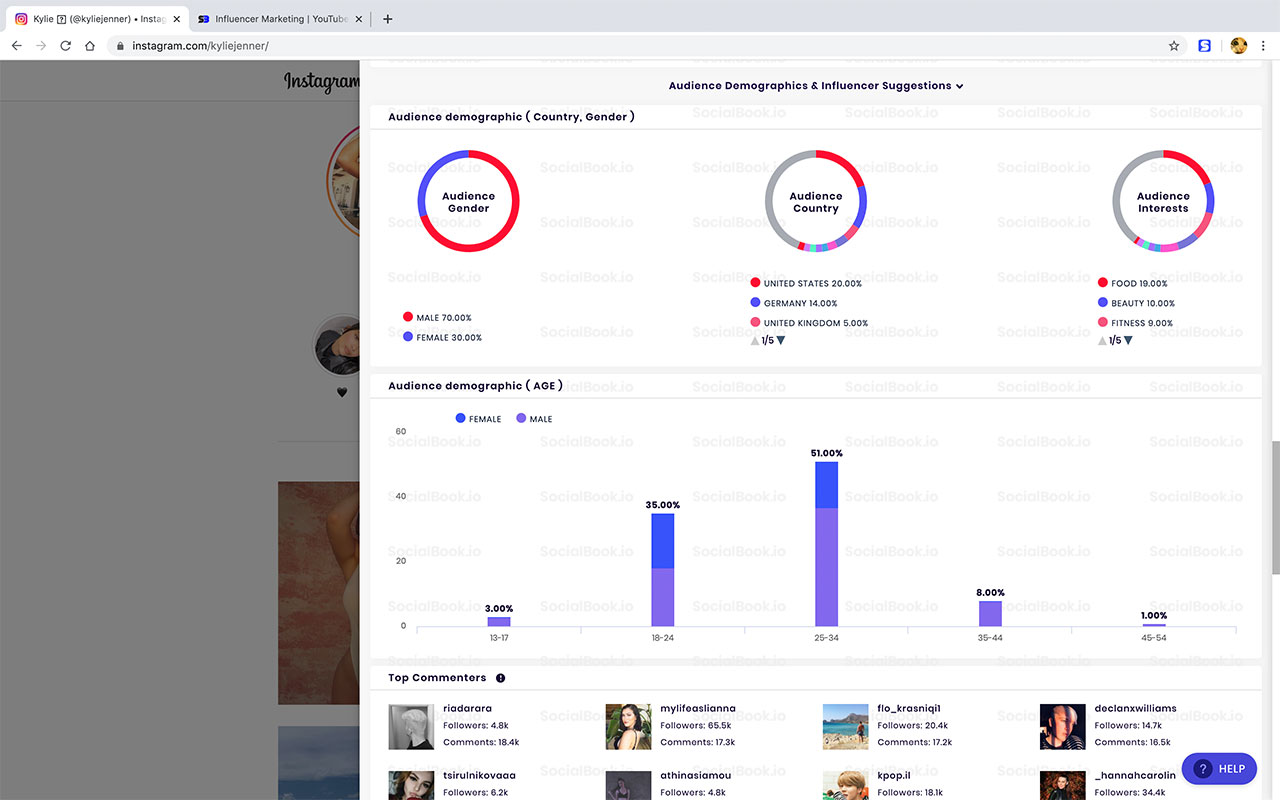Click riadarara profile thumbnail
This screenshot has width=1280, height=800.
[411, 727]
